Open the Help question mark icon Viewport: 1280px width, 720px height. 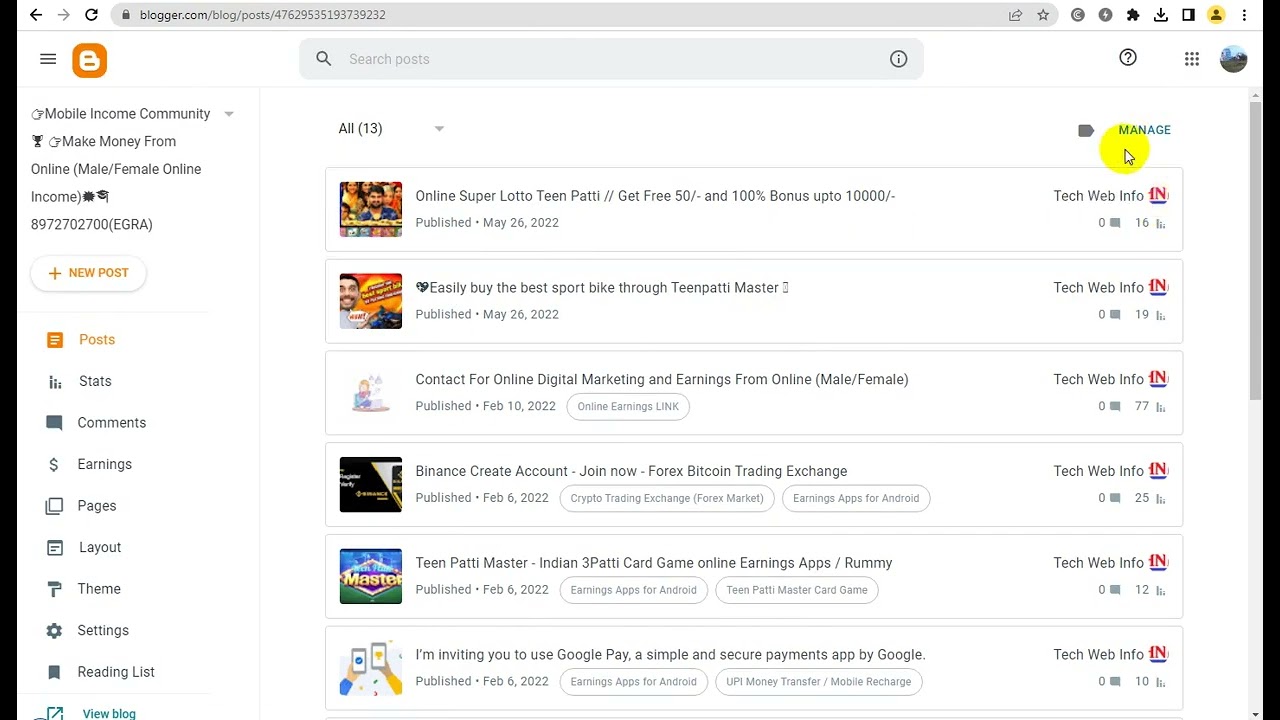(x=1128, y=58)
